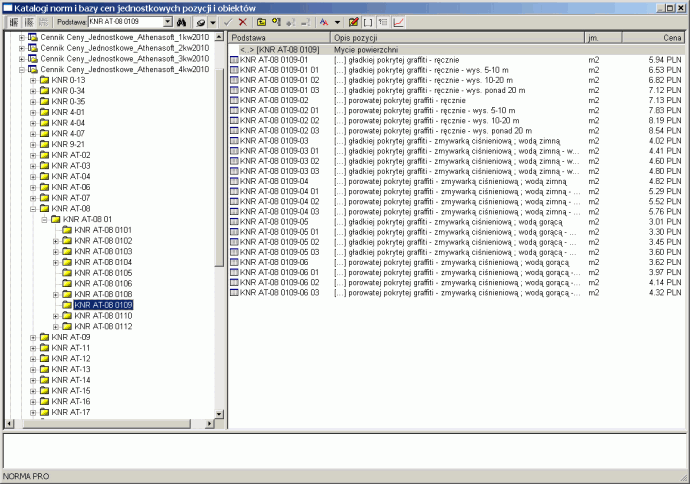690x484 pixels.
Task: Click the square brackets icon in toolbar
Action: [368, 21]
